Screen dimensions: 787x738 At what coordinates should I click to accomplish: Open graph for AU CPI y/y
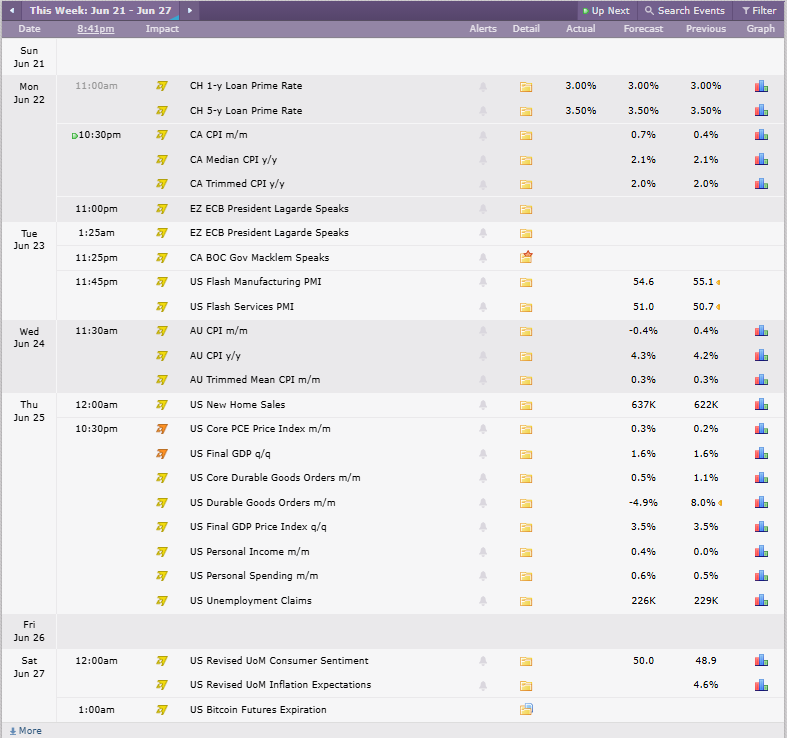click(x=761, y=355)
